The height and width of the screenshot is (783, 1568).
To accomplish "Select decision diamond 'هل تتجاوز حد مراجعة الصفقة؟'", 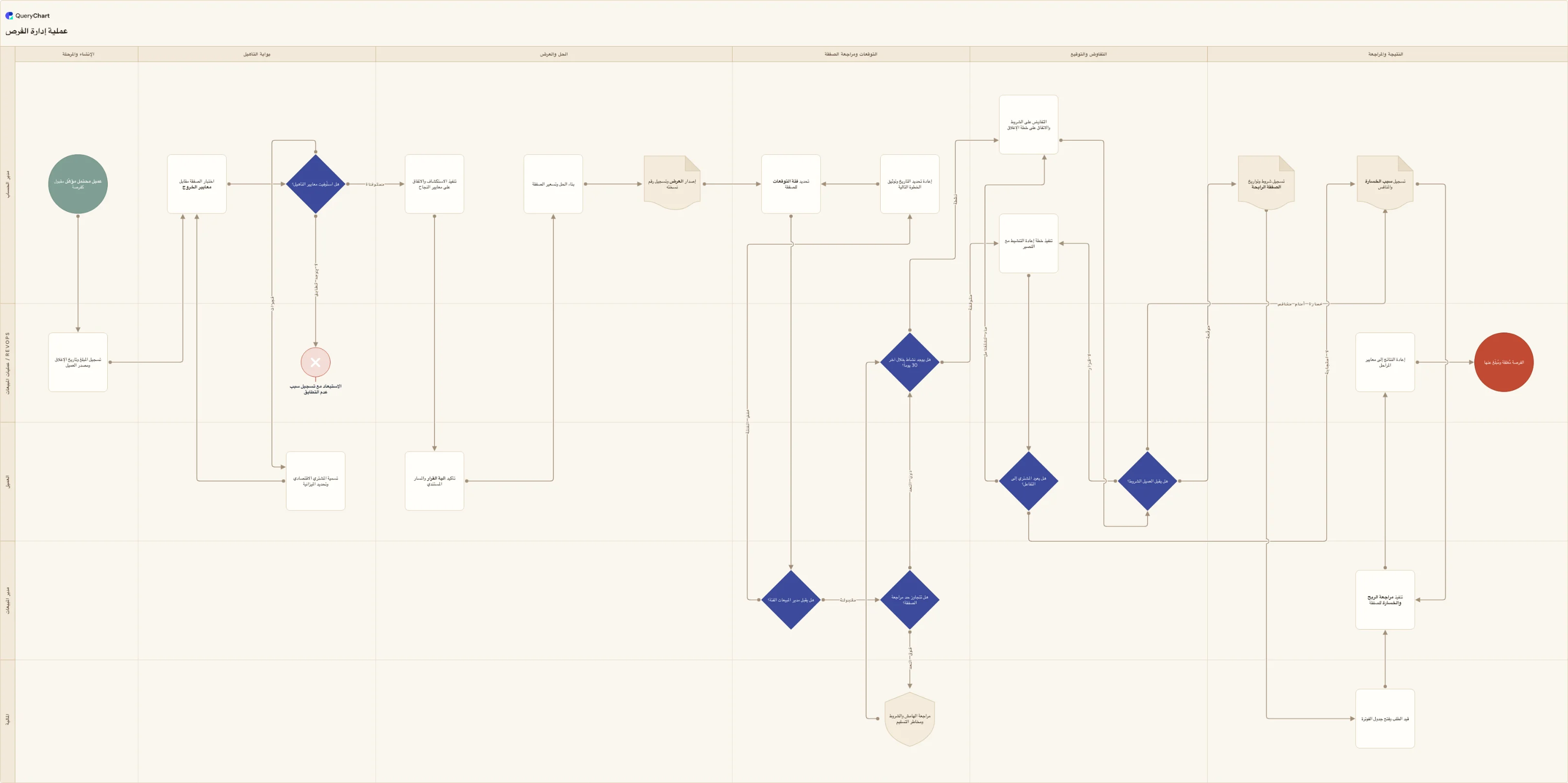I will (x=909, y=600).
